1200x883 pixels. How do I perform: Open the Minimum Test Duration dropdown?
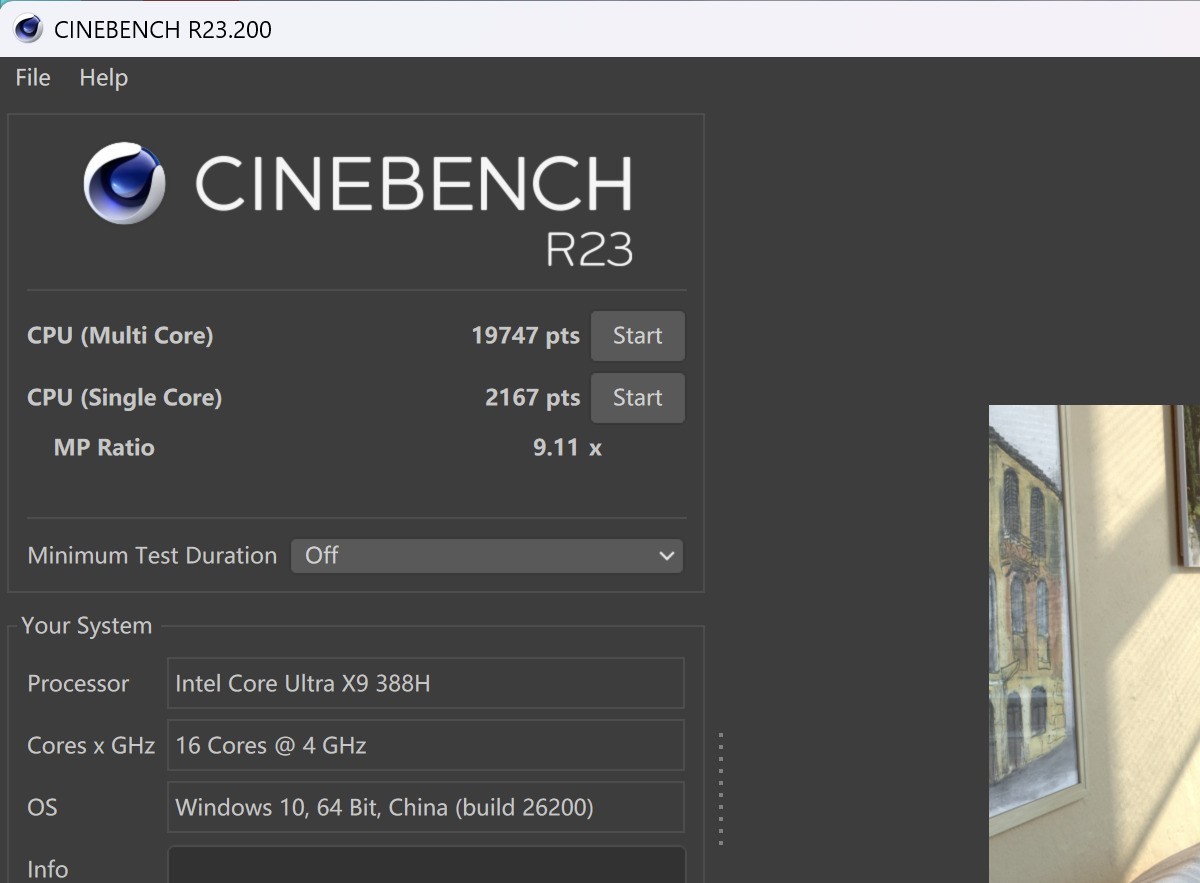click(x=486, y=556)
